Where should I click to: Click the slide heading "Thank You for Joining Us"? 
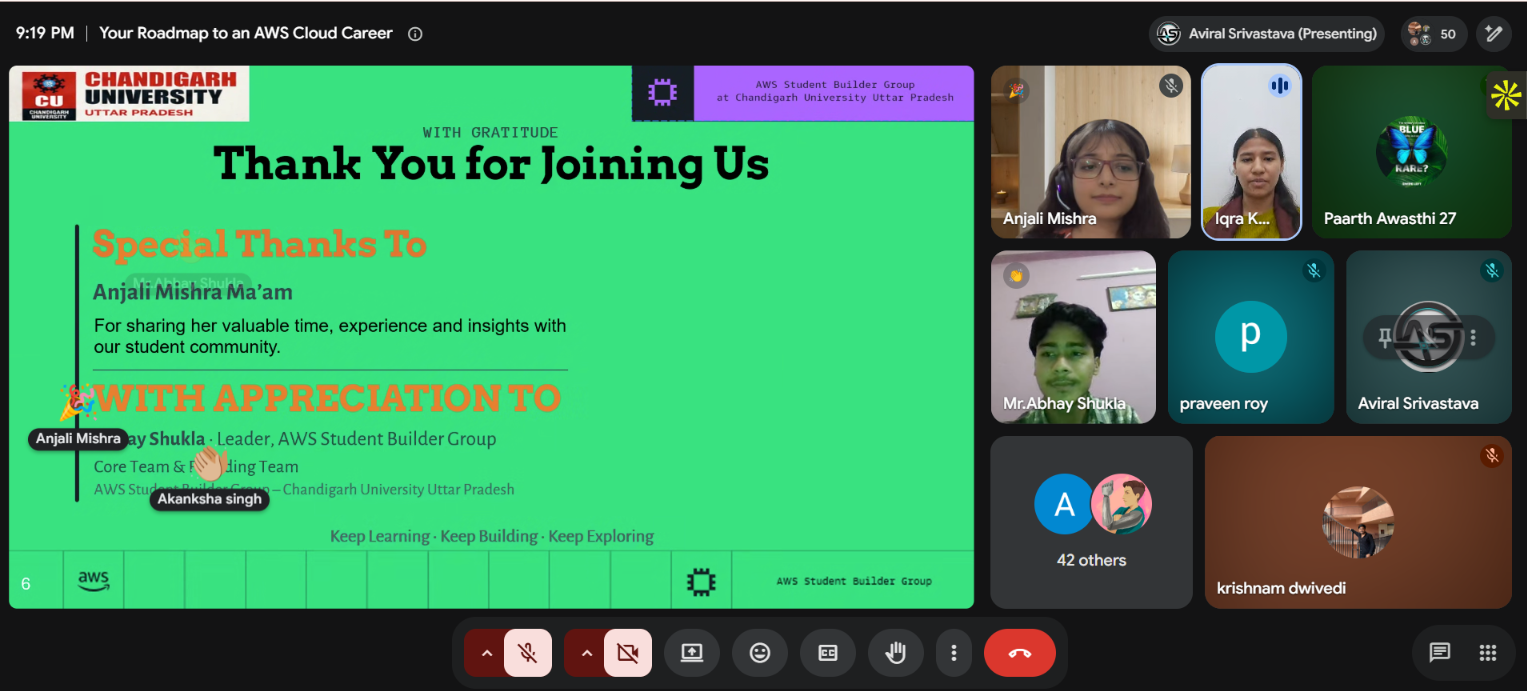pyautogui.click(x=491, y=164)
